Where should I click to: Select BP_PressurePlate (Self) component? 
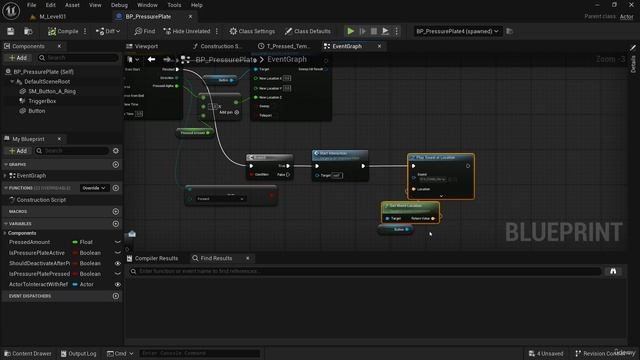[44, 72]
